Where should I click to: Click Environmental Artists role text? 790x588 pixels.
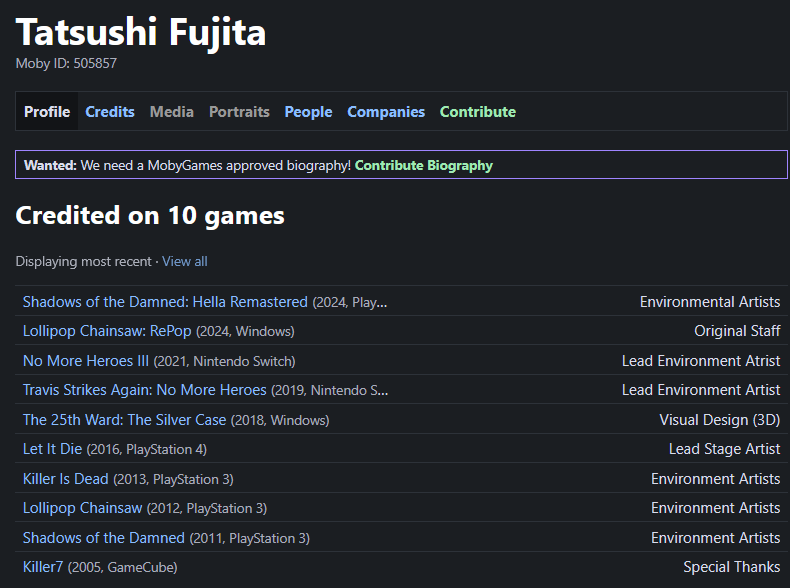click(710, 301)
